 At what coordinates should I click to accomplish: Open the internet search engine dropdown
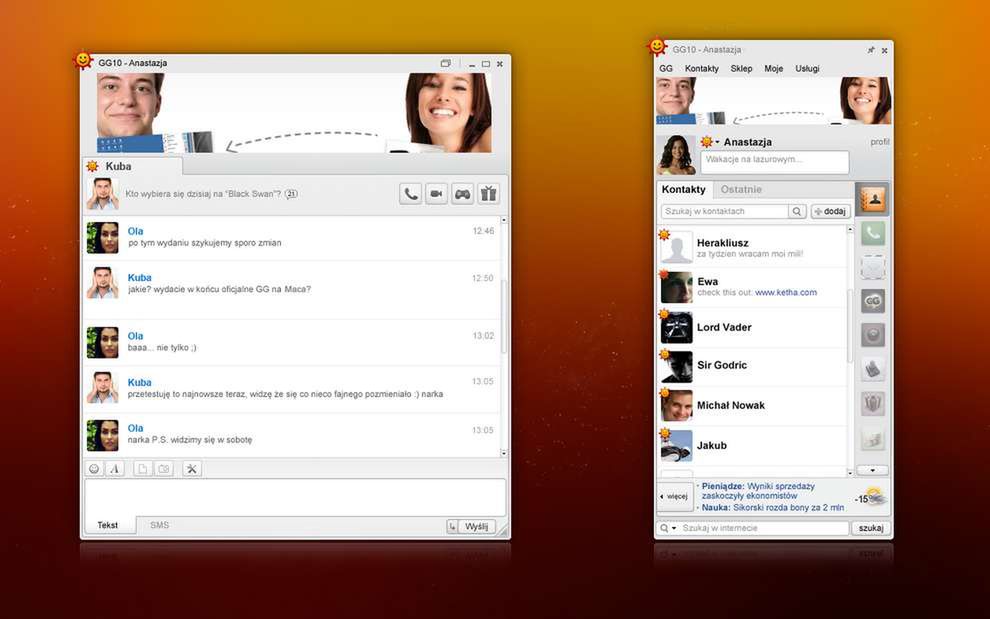[x=668, y=528]
